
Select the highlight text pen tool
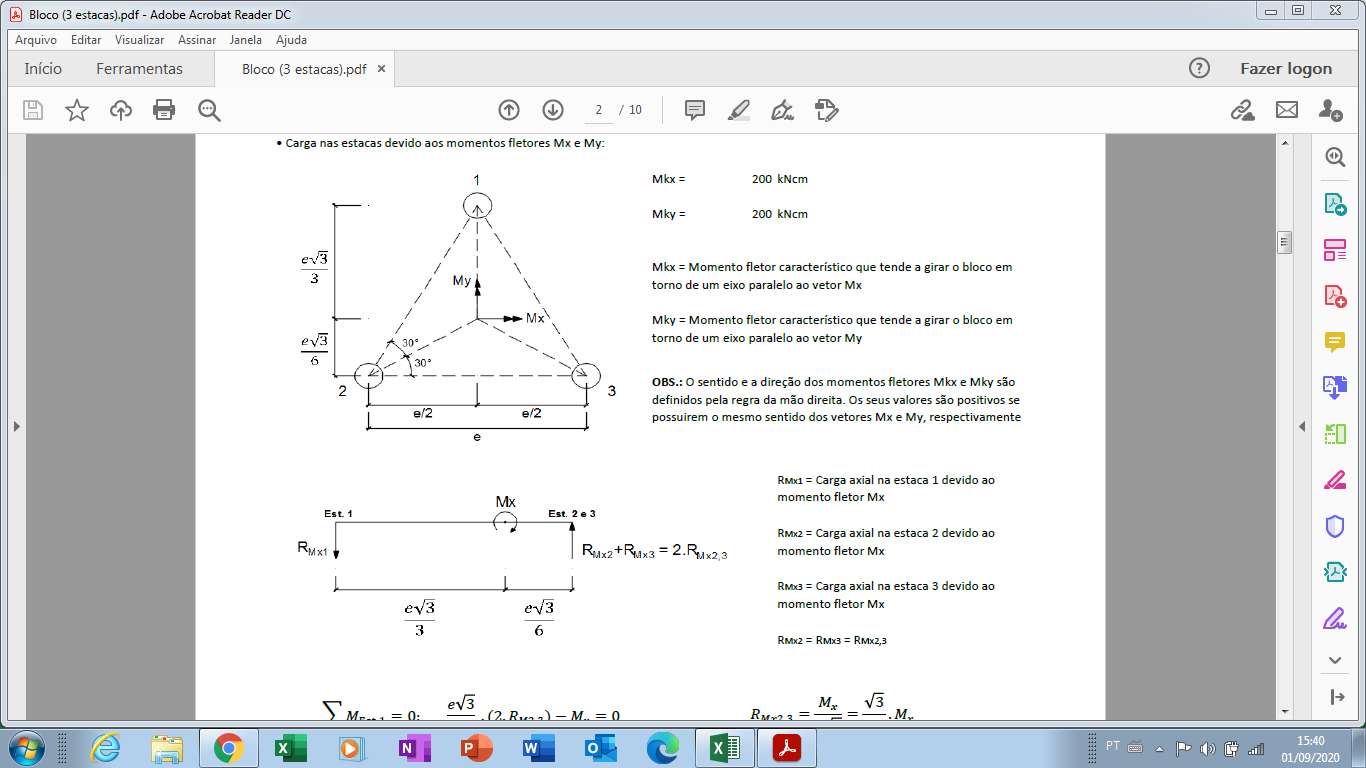click(739, 110)
